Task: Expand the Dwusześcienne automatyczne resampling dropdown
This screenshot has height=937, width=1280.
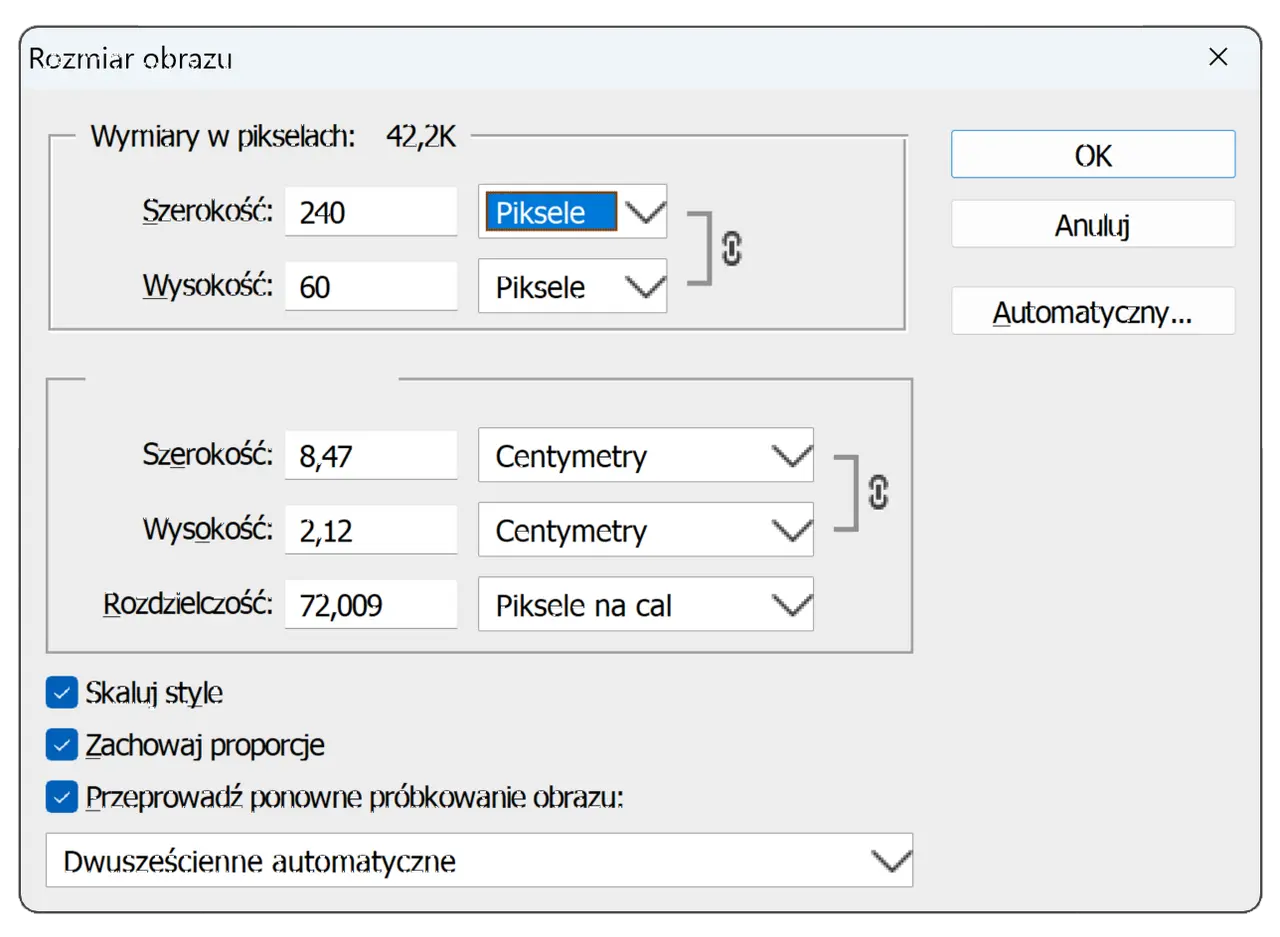Action: click(480, 860)
